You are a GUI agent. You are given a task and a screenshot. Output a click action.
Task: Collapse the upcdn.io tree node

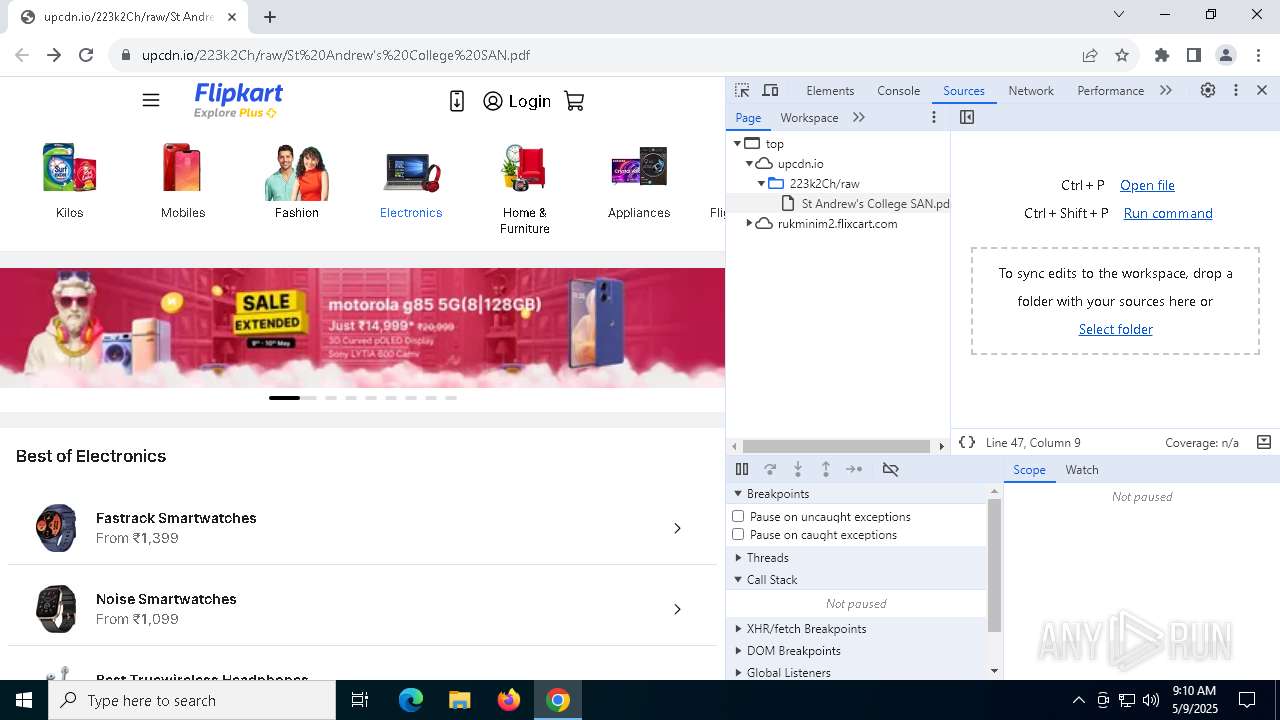[749, 163]
